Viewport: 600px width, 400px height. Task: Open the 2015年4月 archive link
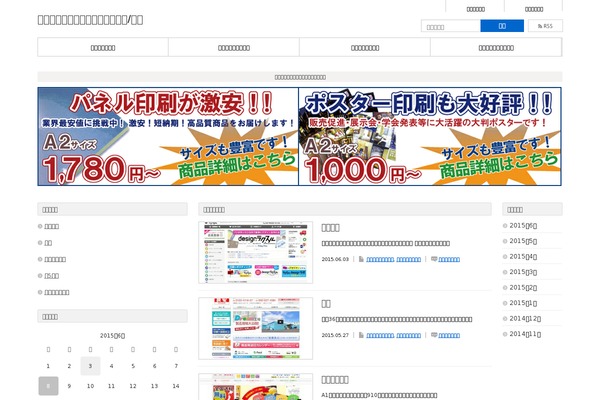click(523, 256)
